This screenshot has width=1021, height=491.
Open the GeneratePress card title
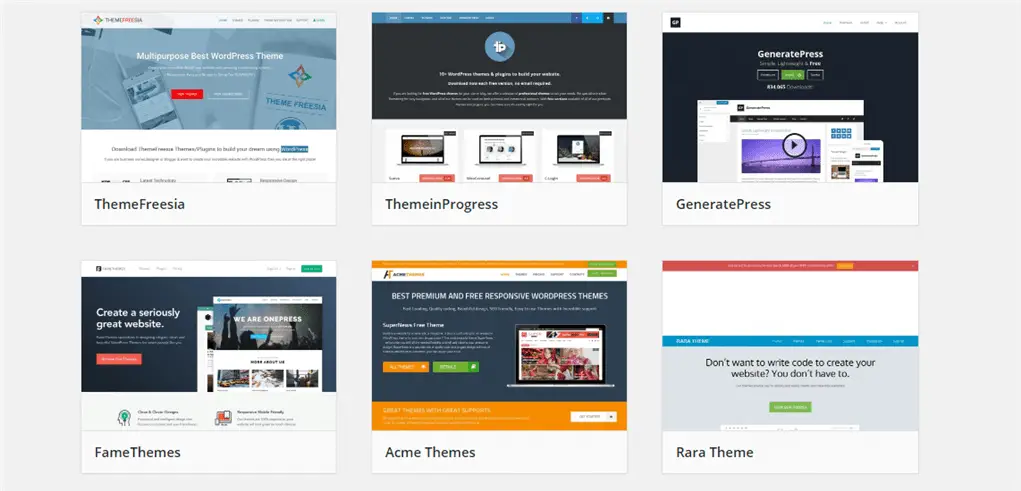(723, 204)
